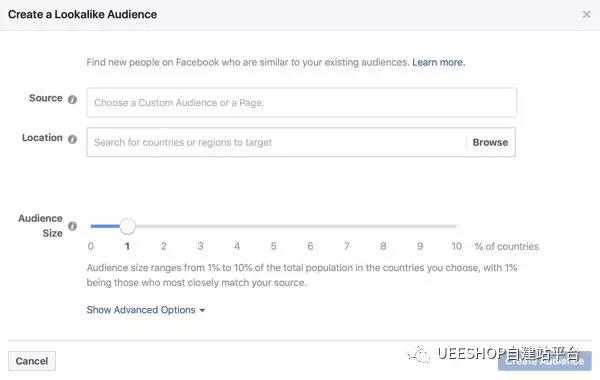Click the Location search field
This screenshot has height=380, width=600.
click(276, 142)
